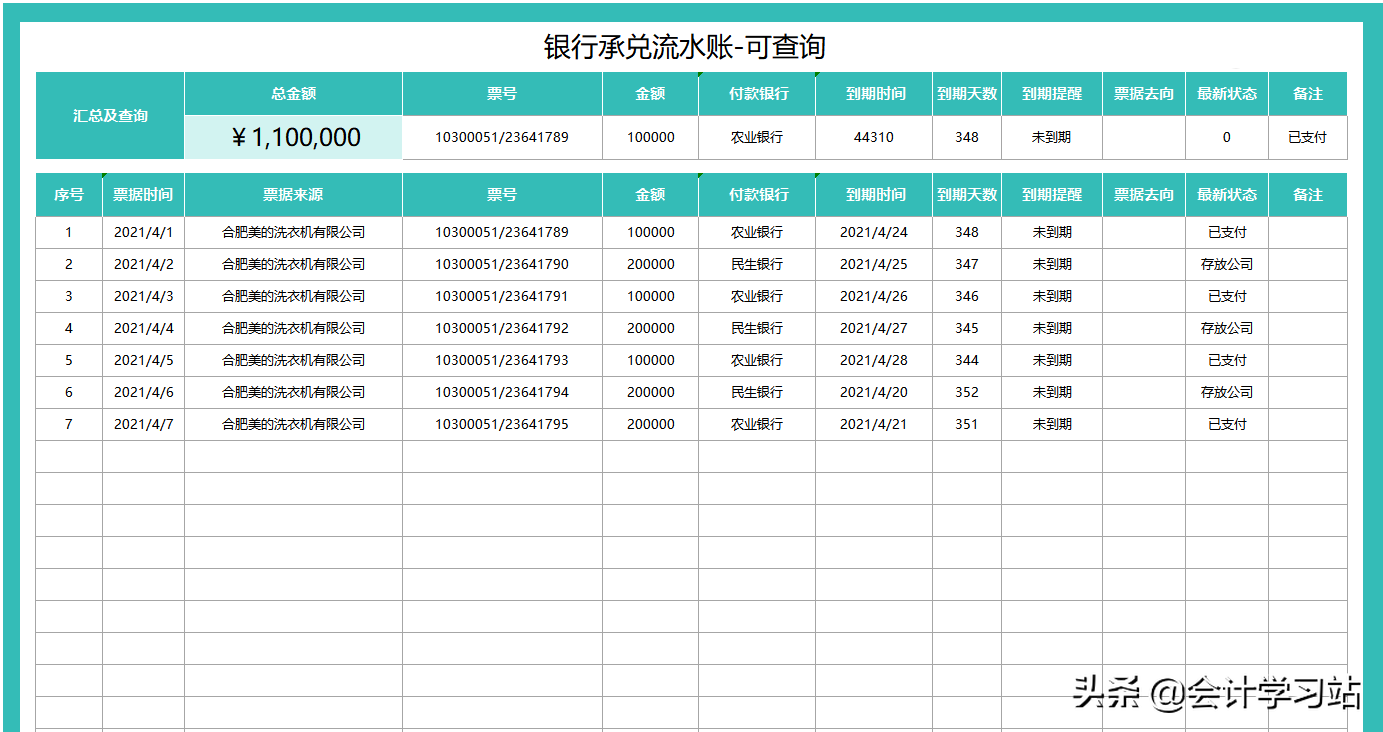Select ticket number 10300051/23641791
Screen dimensions: 1383x732
click(x=502, y=296)
